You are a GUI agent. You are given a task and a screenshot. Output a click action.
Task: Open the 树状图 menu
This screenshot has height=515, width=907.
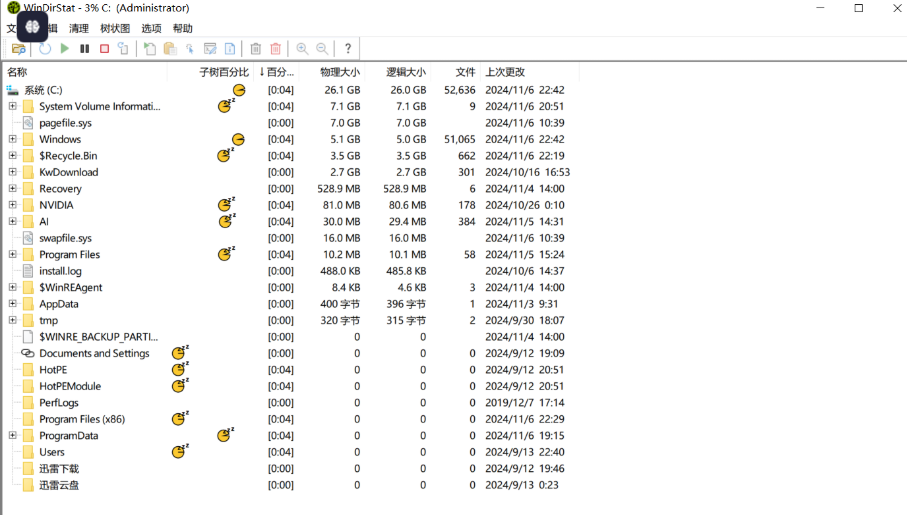pos(115,28)
